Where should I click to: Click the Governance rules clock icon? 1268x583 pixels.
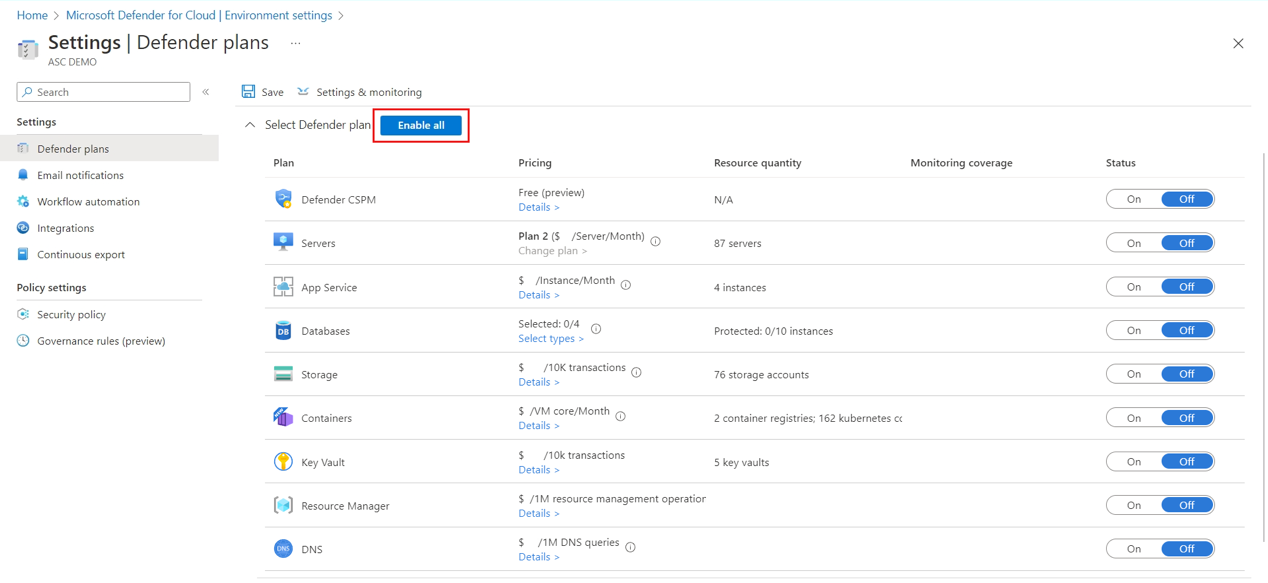(x=23, y=341)
